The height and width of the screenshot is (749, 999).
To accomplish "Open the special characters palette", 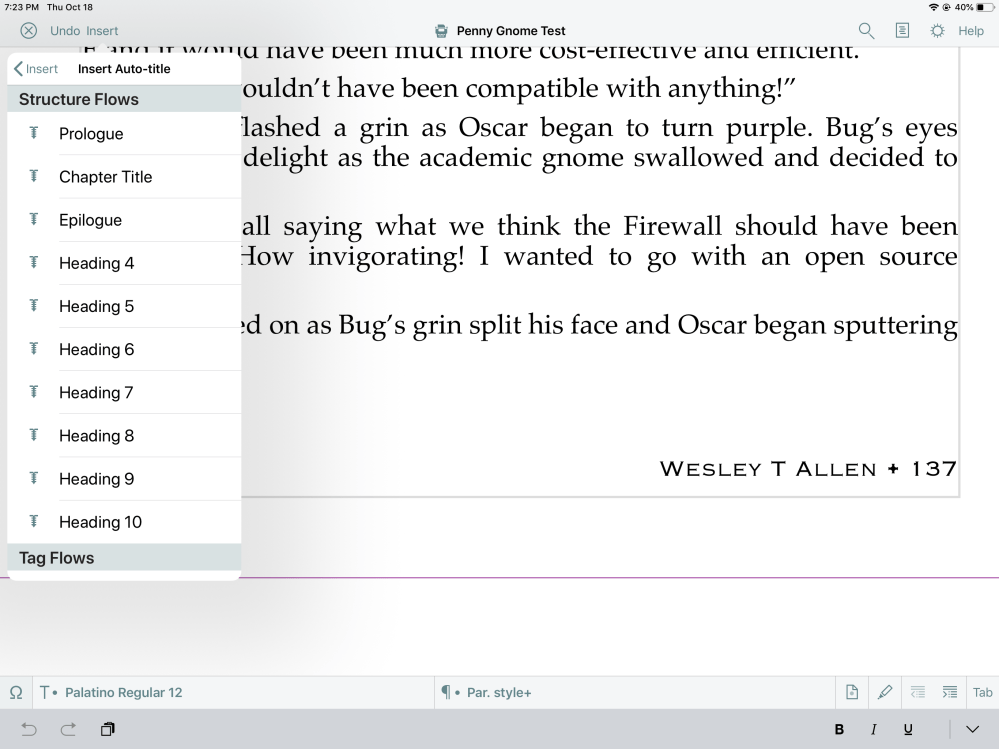I will tap(15, 692).
